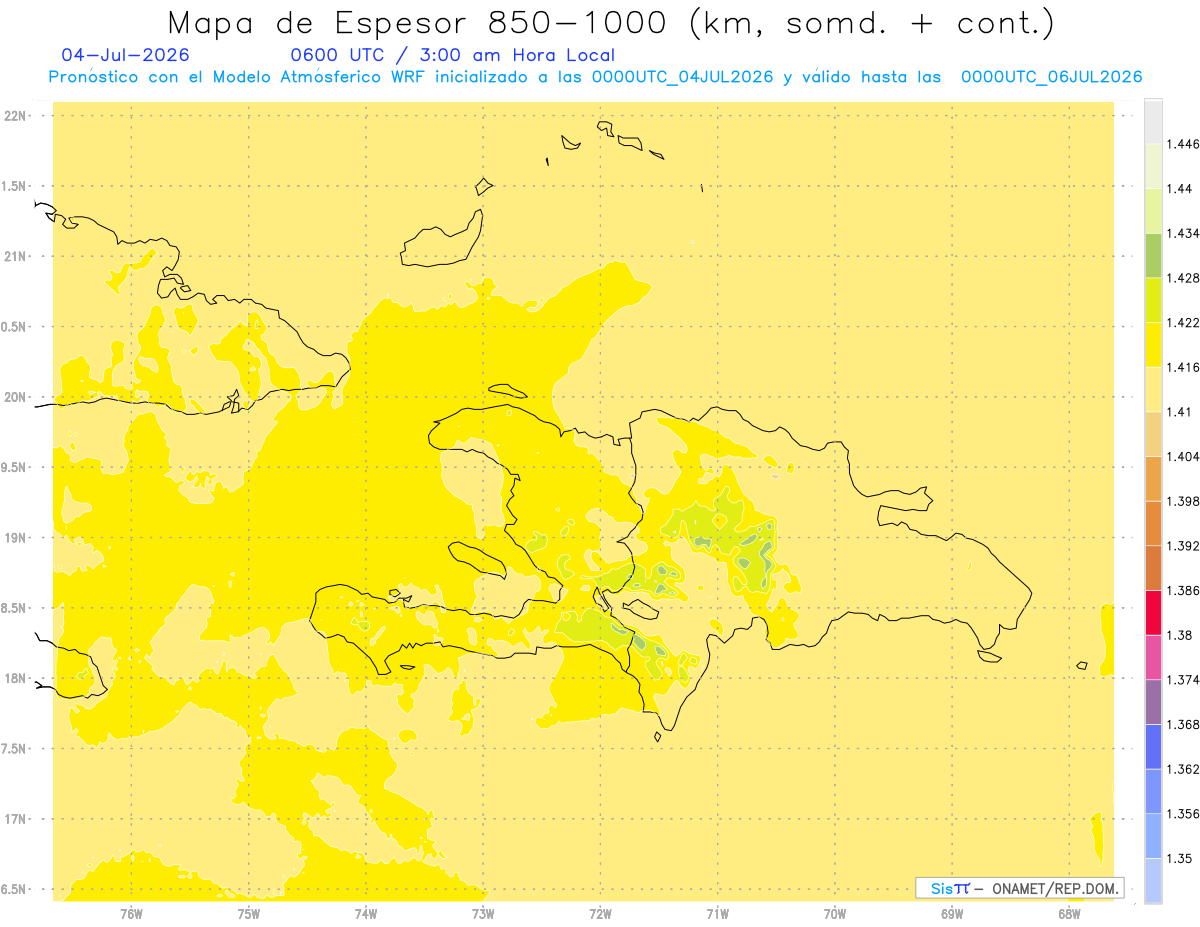Click the legend value 1.434
The width and height of the screenshot is (1200, 927).
click(1182, 233)
